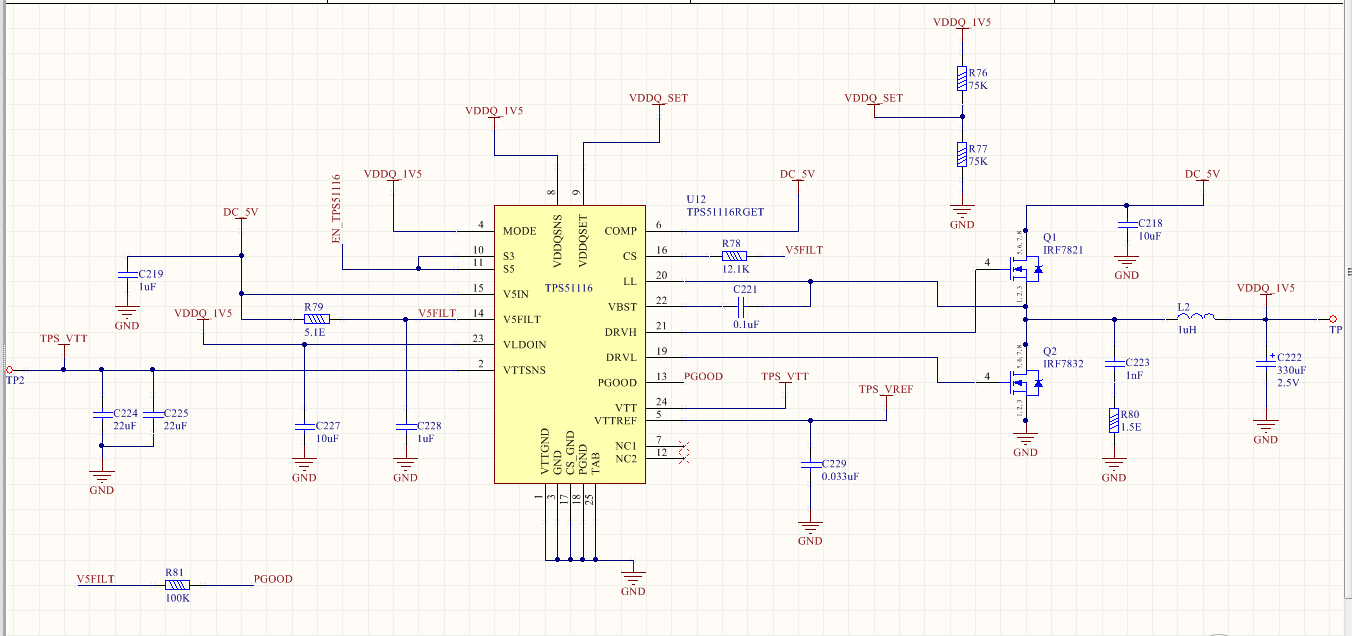The image size is (1352, 636).
Task: Select GND symbol below the IC pins
Action: coord(633,583)
